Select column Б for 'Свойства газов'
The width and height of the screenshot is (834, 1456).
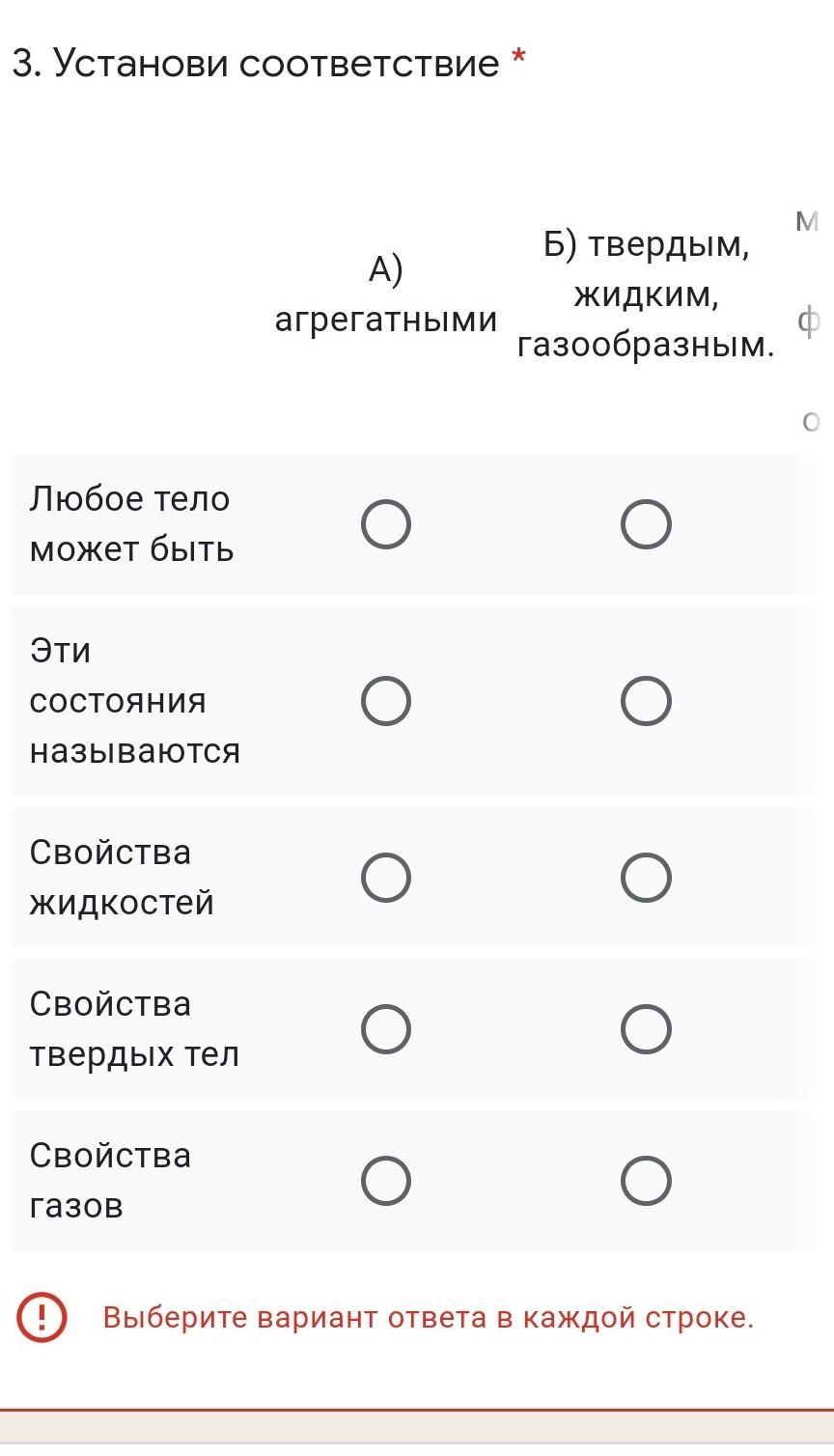pos(646,1181)
